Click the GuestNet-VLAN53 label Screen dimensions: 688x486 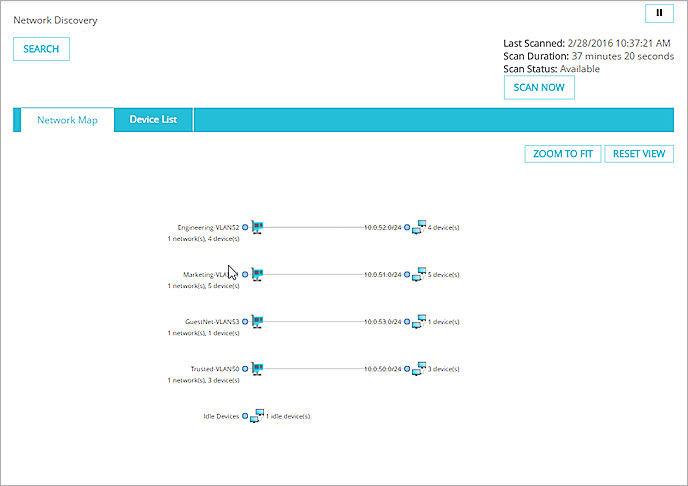click(212, 322)
